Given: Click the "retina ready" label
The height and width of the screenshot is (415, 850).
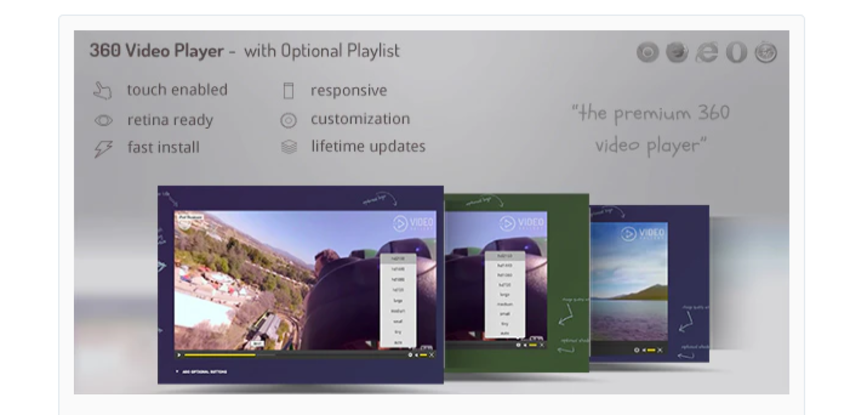Looking at the screenshot, I should click(170, 120).
